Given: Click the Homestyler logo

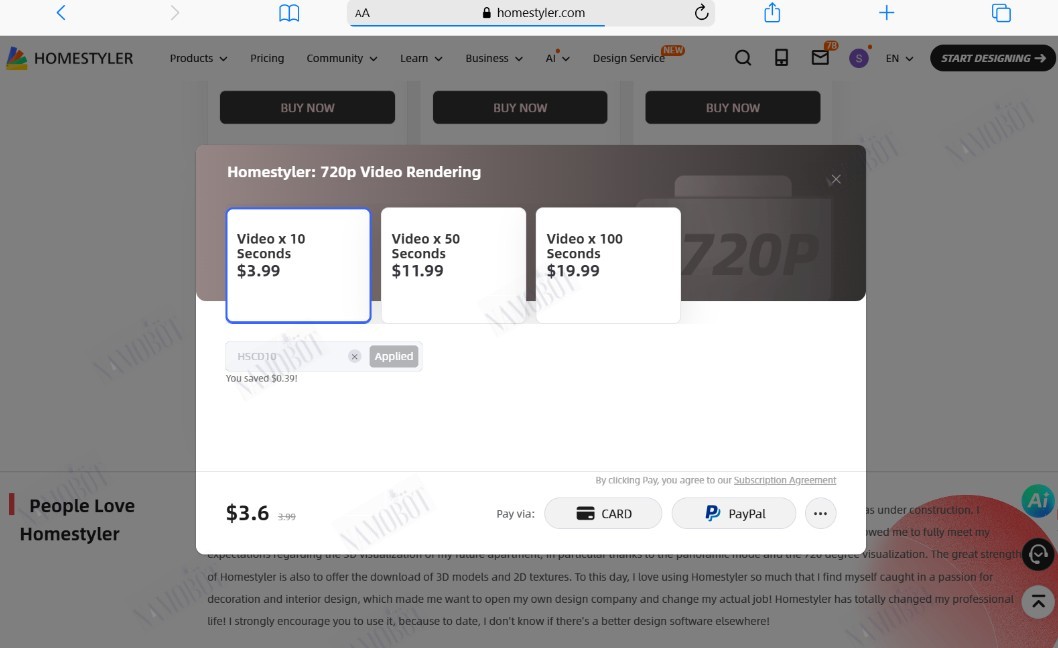Looking at the screenshot, I should [x=69, y=58].
